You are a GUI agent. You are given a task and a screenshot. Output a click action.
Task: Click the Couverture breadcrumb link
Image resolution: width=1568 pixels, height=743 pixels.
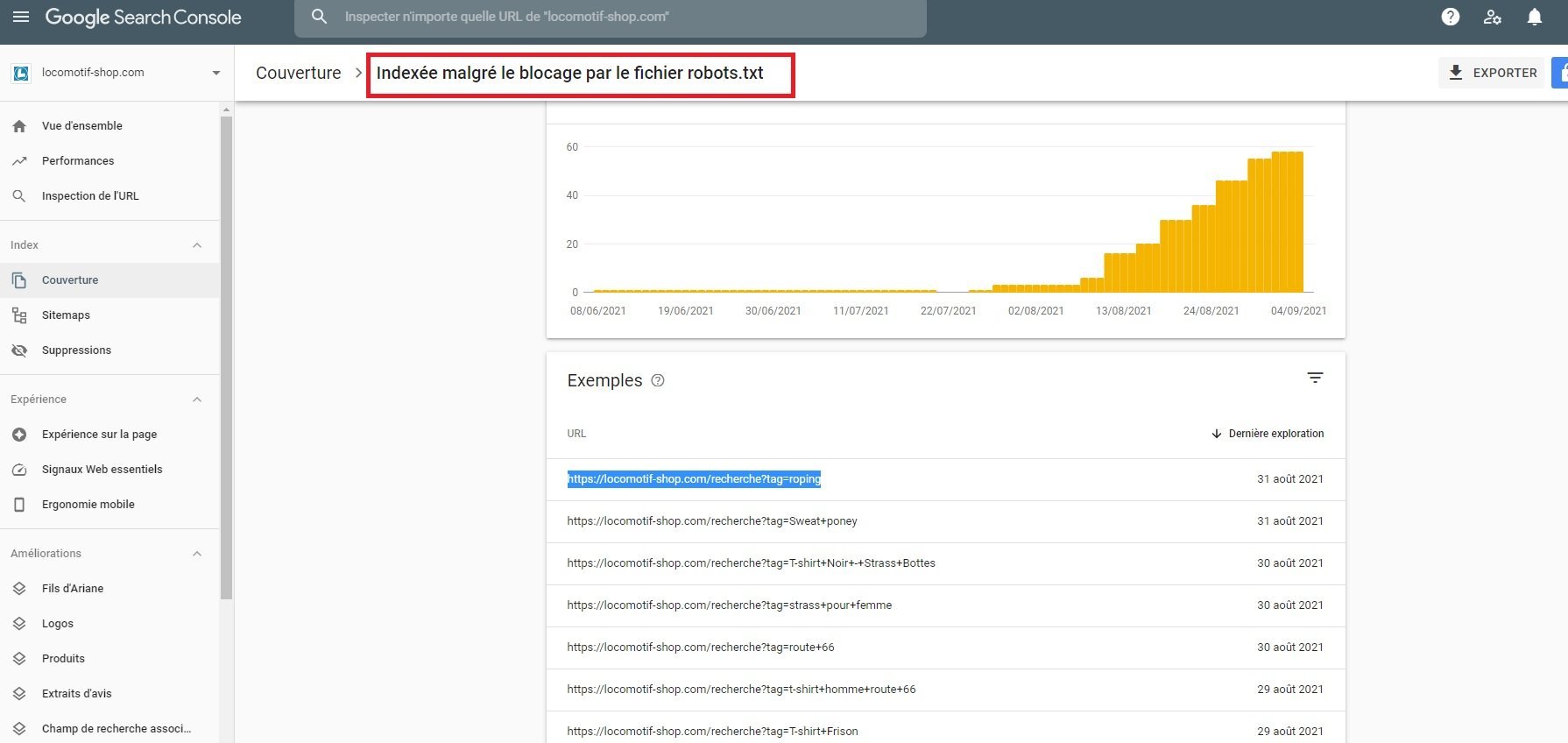298,73
